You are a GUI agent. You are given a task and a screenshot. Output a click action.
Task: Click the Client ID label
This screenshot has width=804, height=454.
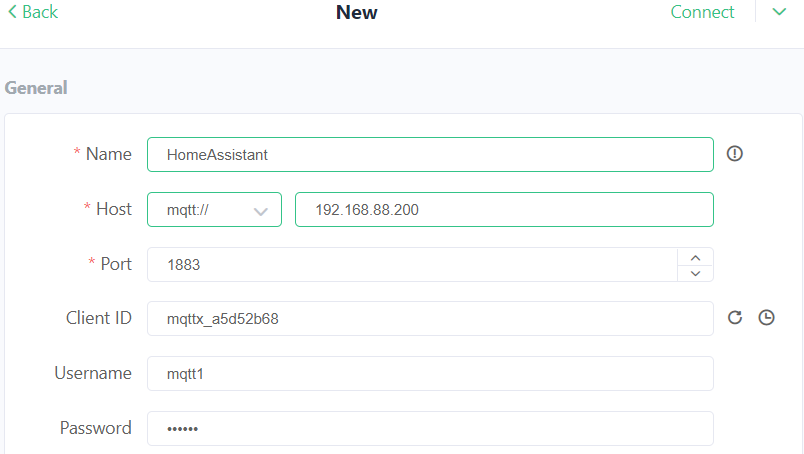tap(98, 318)
